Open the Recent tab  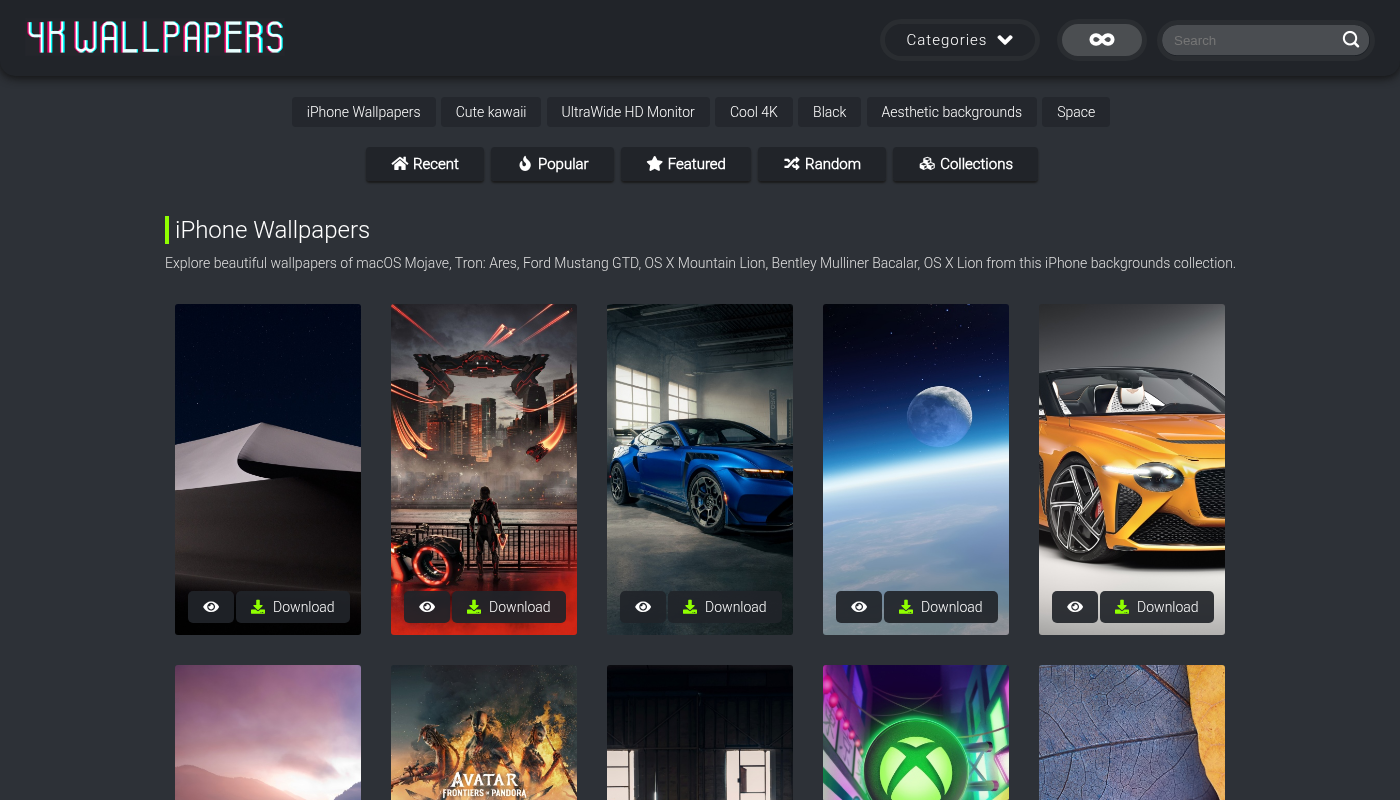[425, 164]
